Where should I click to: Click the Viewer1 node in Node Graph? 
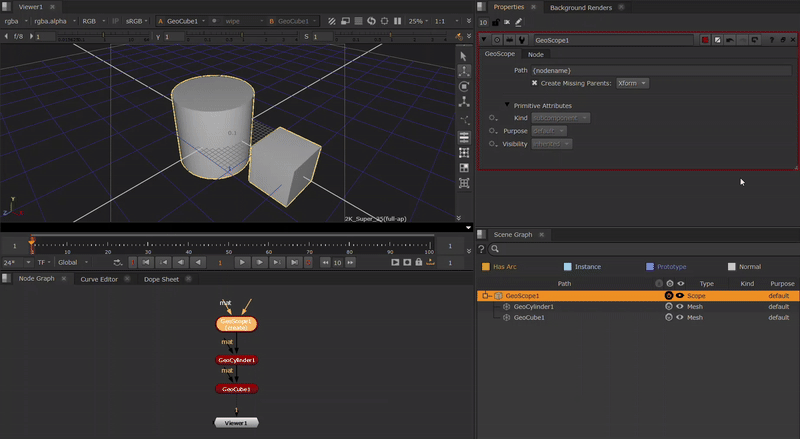click(x=236, y=423)
